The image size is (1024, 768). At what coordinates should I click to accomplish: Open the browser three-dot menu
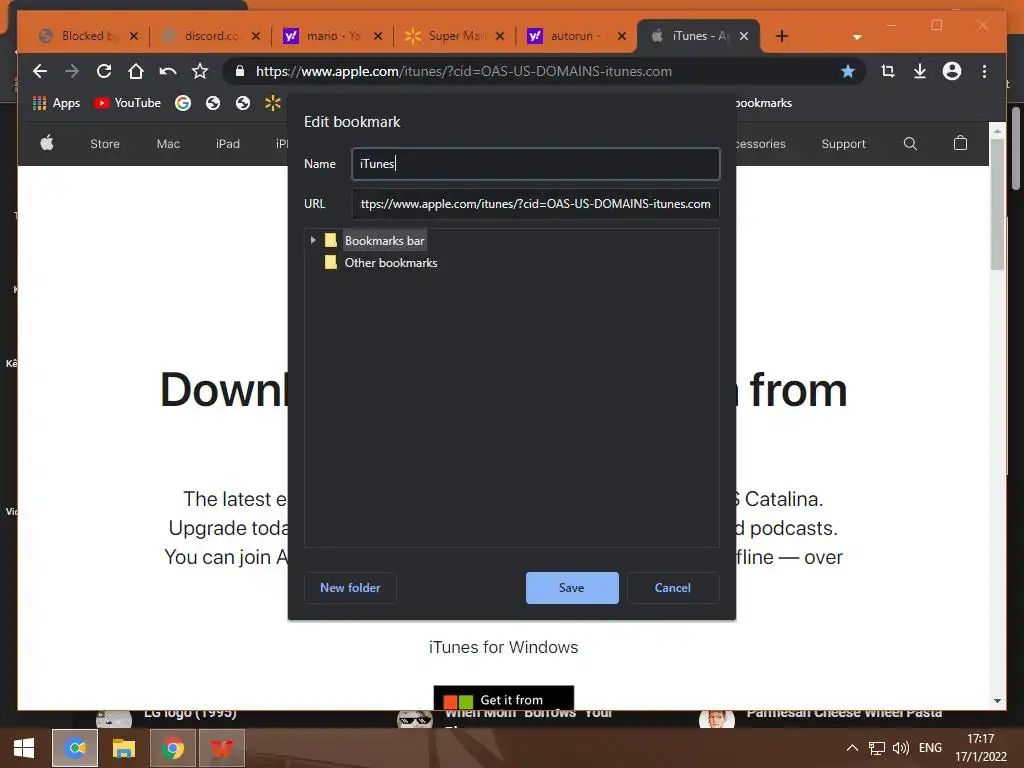pos(984,71)
